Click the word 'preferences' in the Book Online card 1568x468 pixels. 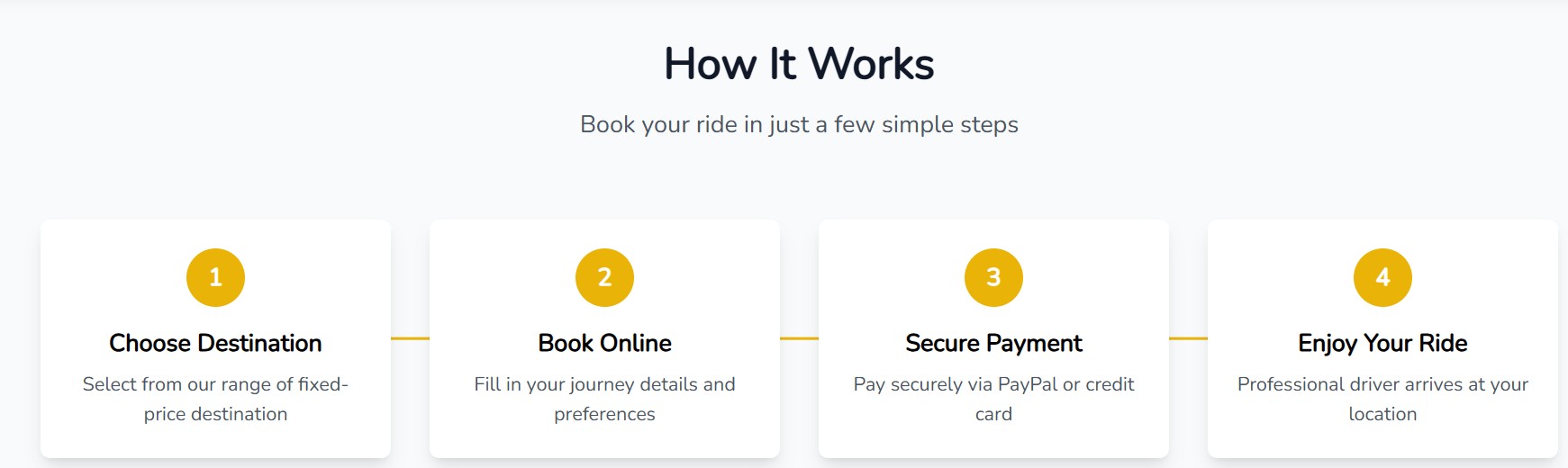(x=604, y=414)
